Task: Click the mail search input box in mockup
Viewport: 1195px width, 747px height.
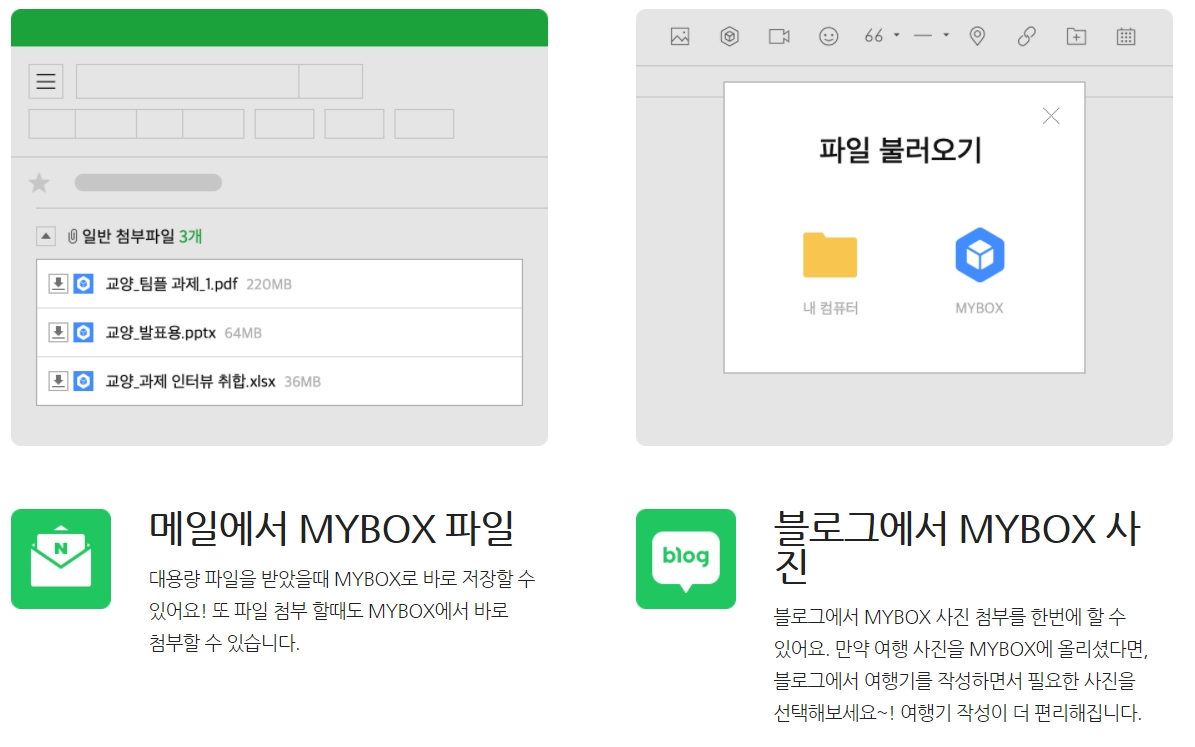Action: point(187,82)
